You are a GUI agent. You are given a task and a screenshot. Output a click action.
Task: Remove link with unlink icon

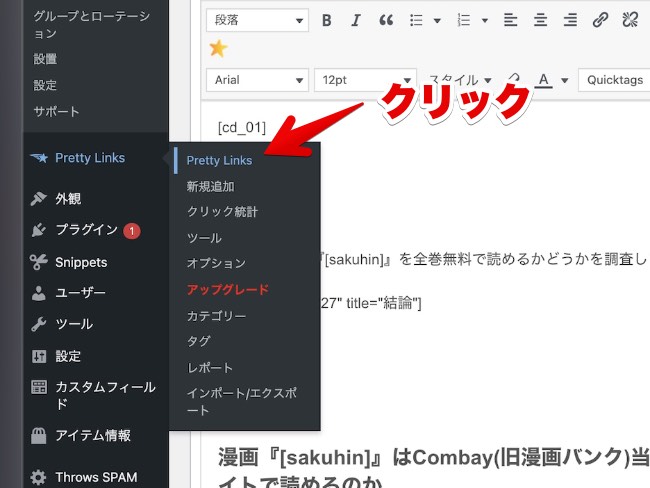coord(630,20)
